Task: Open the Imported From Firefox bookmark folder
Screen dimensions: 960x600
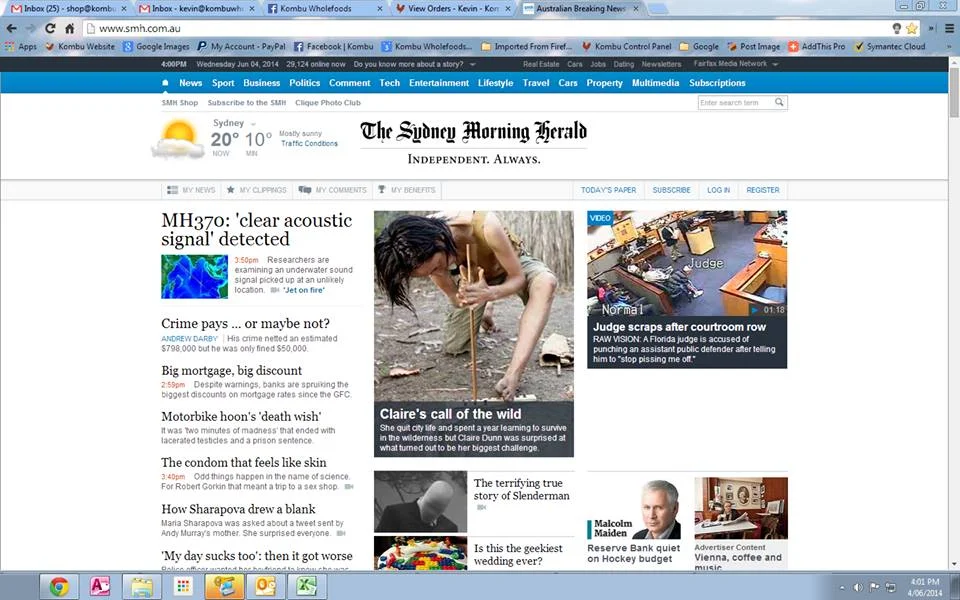Action: [527, 46]
